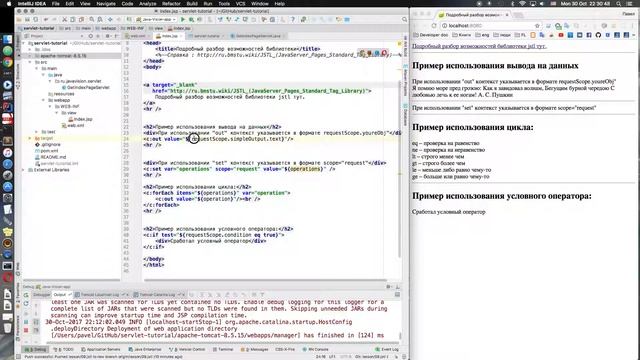Open Trash in the macOS dock

(8, 328)
